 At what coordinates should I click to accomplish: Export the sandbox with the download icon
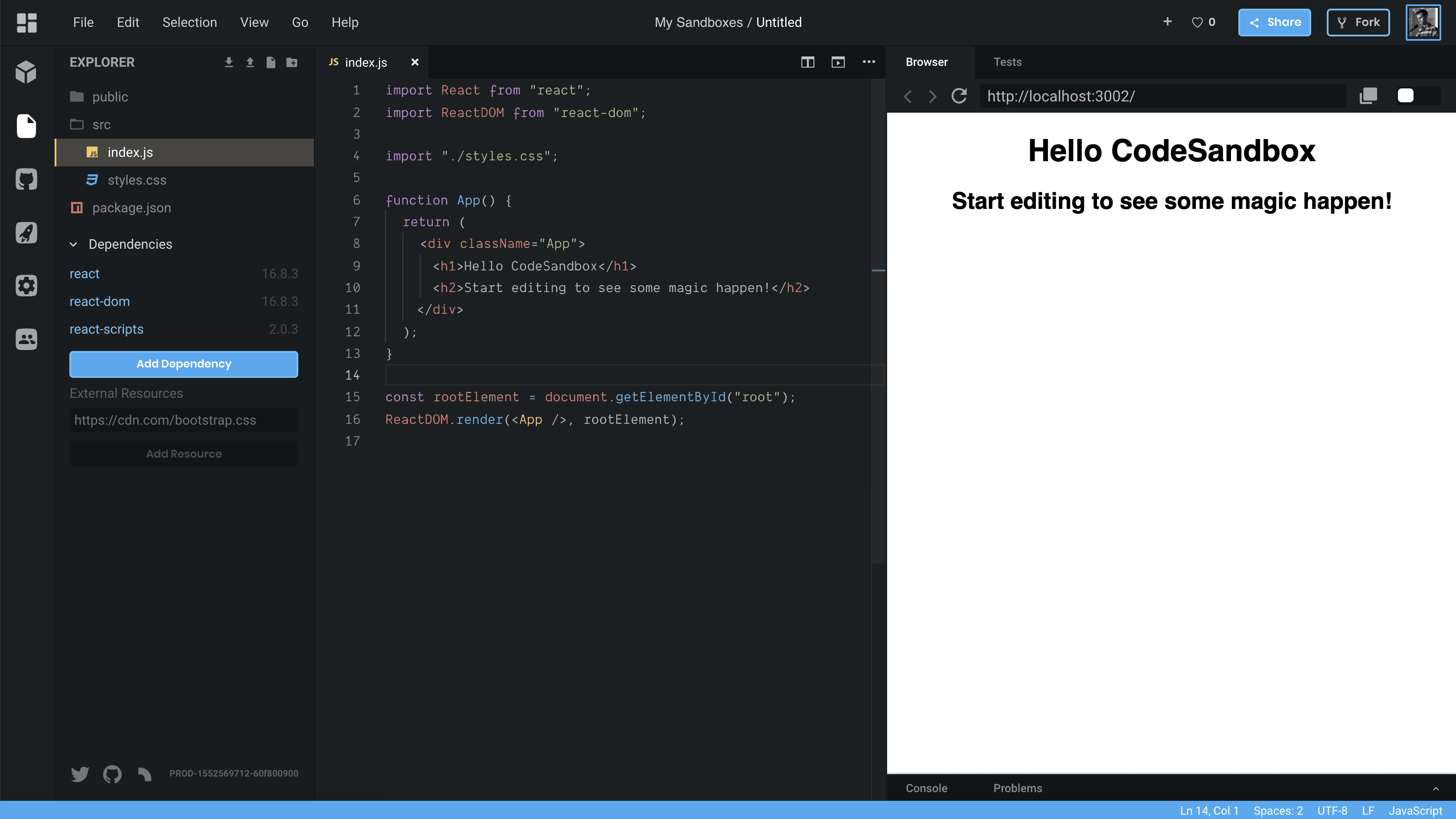click(x=229, y=62)
